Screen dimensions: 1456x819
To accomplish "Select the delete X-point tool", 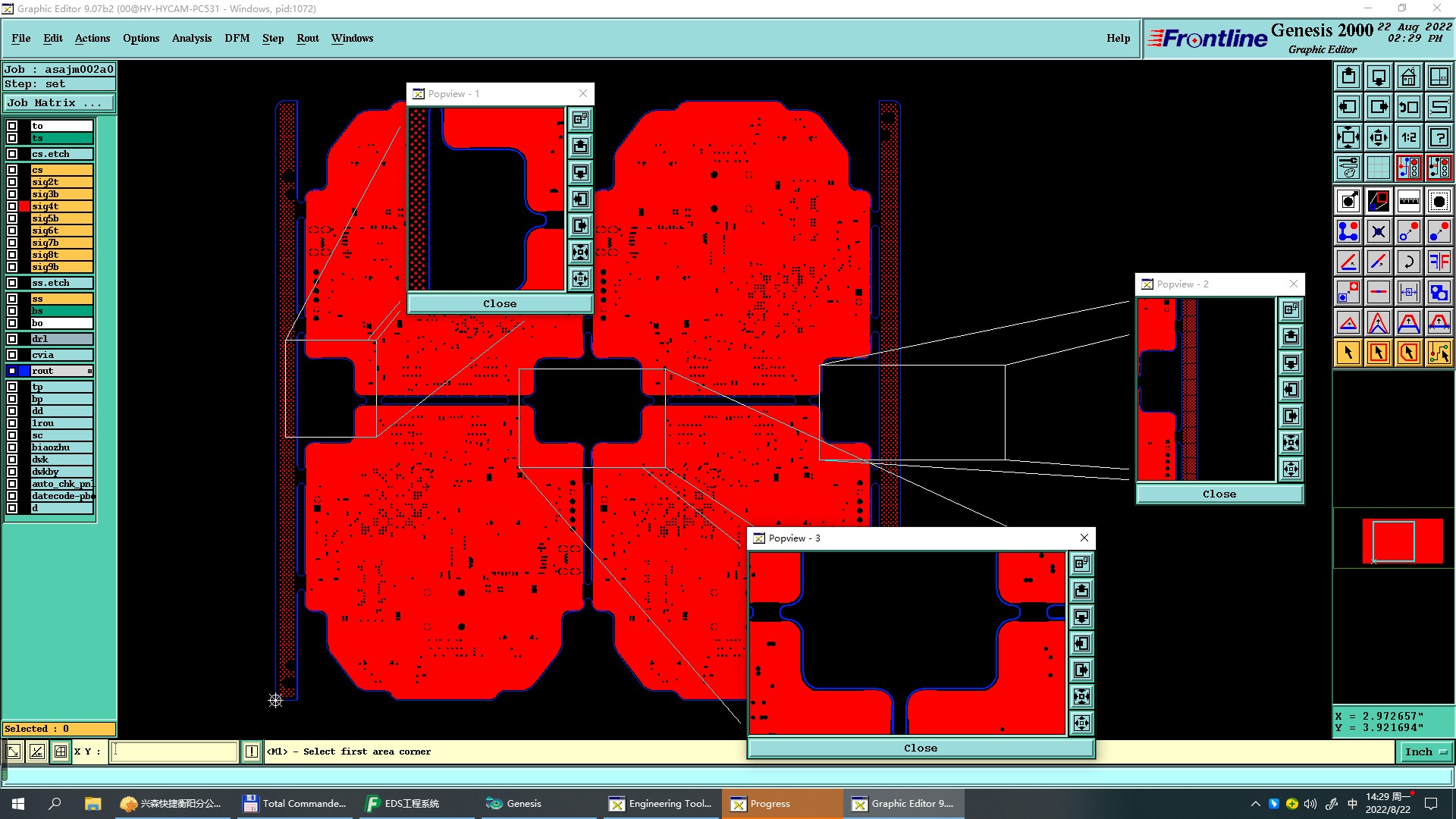I will (x=1378, y=231).
